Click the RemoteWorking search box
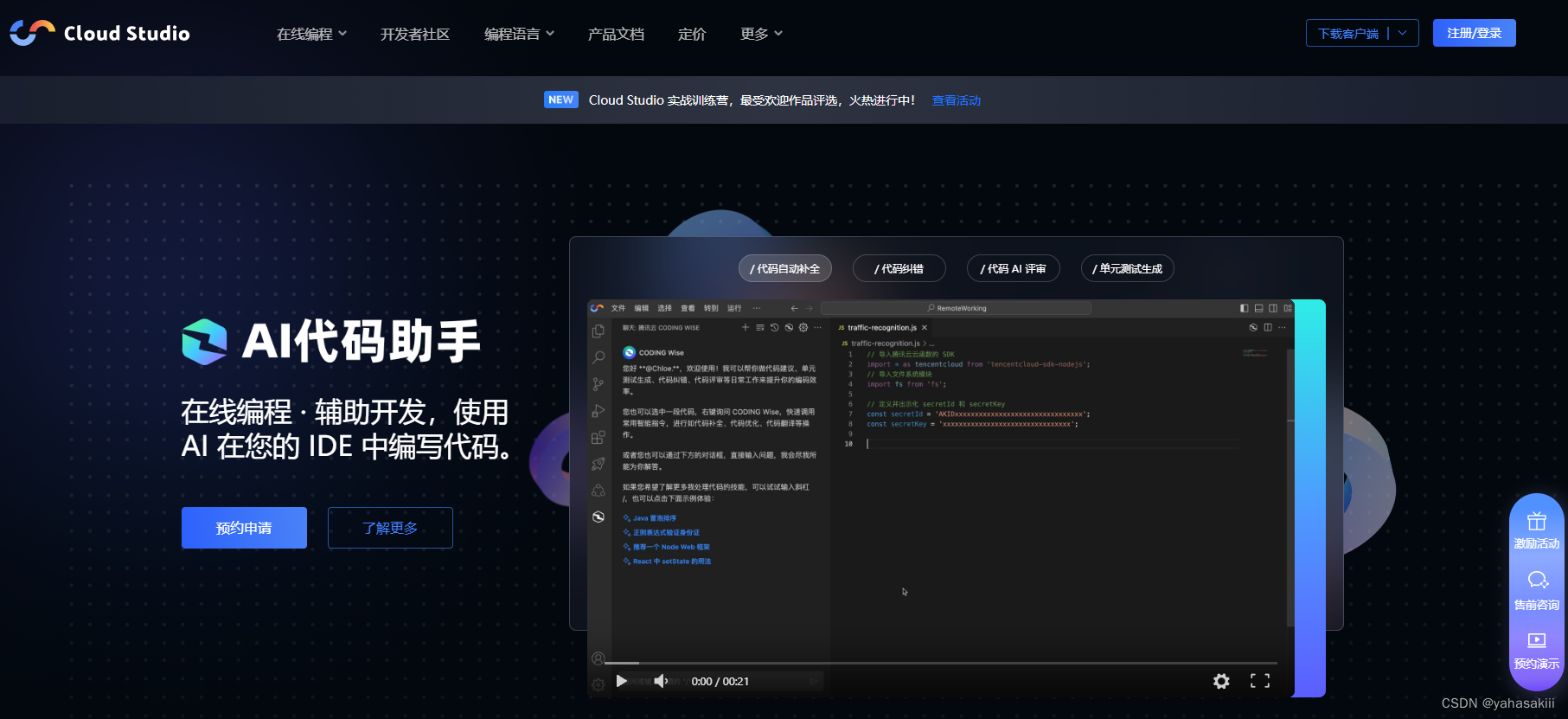Viewport: 1568px width, 719px height. [956, 308]
